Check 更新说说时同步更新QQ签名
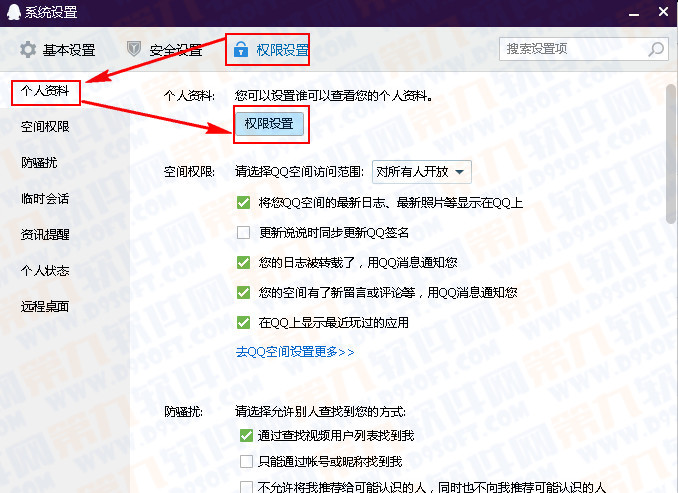 point(243,233)
